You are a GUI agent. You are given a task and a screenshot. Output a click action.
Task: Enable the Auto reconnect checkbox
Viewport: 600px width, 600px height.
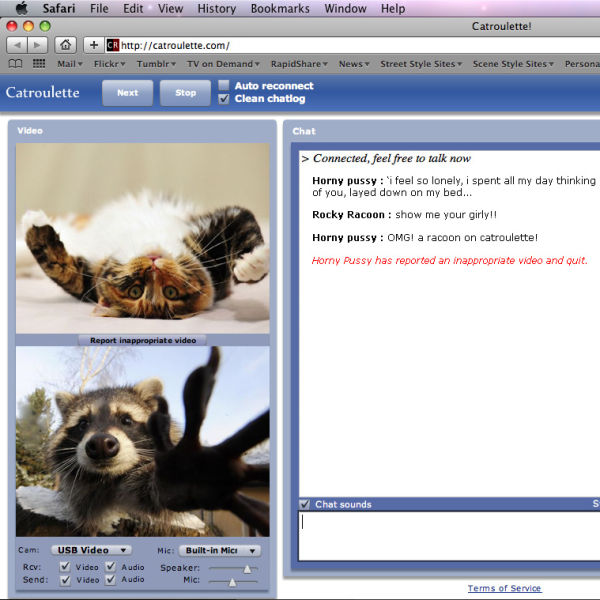point(224,86)
